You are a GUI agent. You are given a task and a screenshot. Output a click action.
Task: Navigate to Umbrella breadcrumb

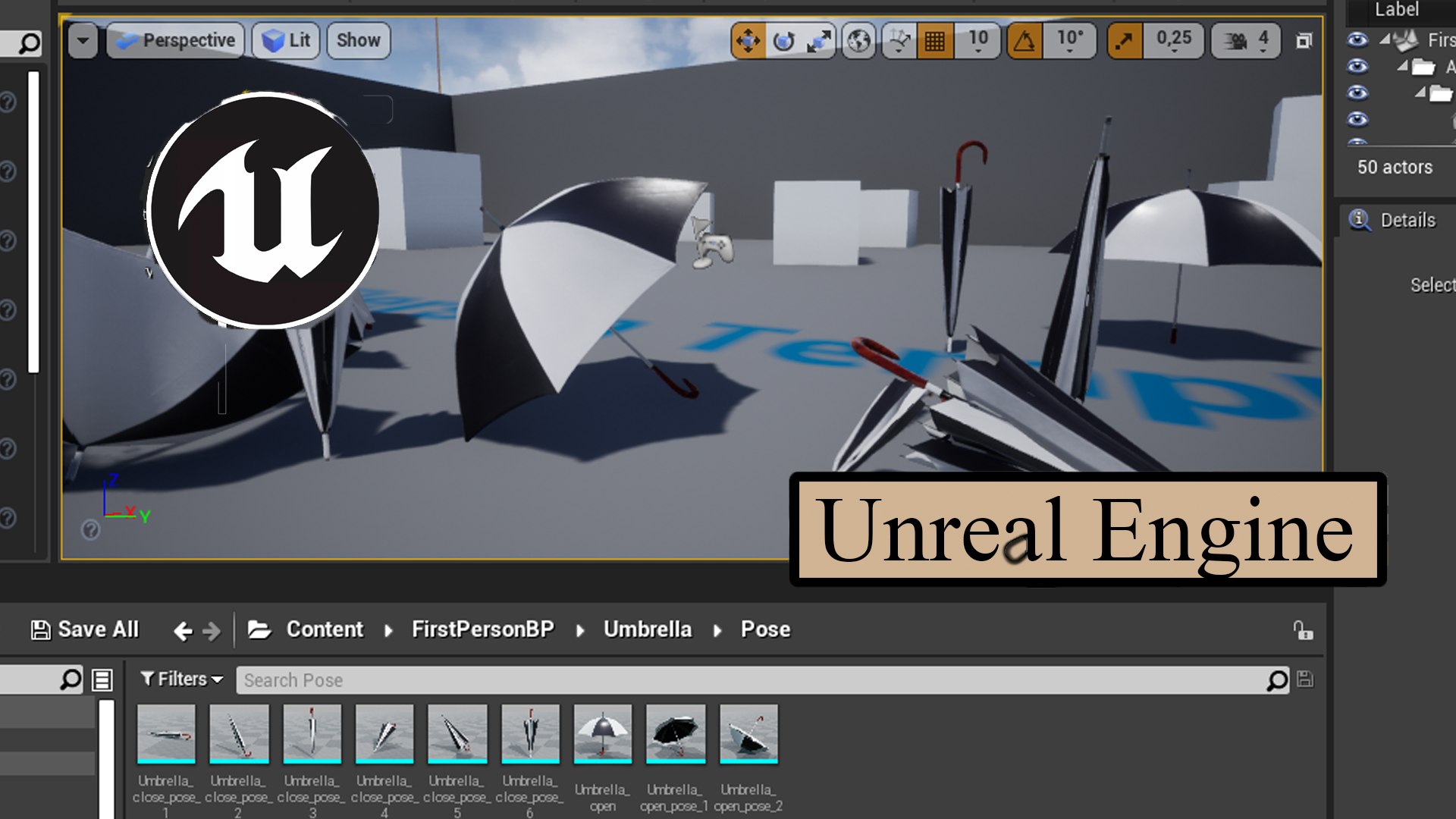(648, 629)
